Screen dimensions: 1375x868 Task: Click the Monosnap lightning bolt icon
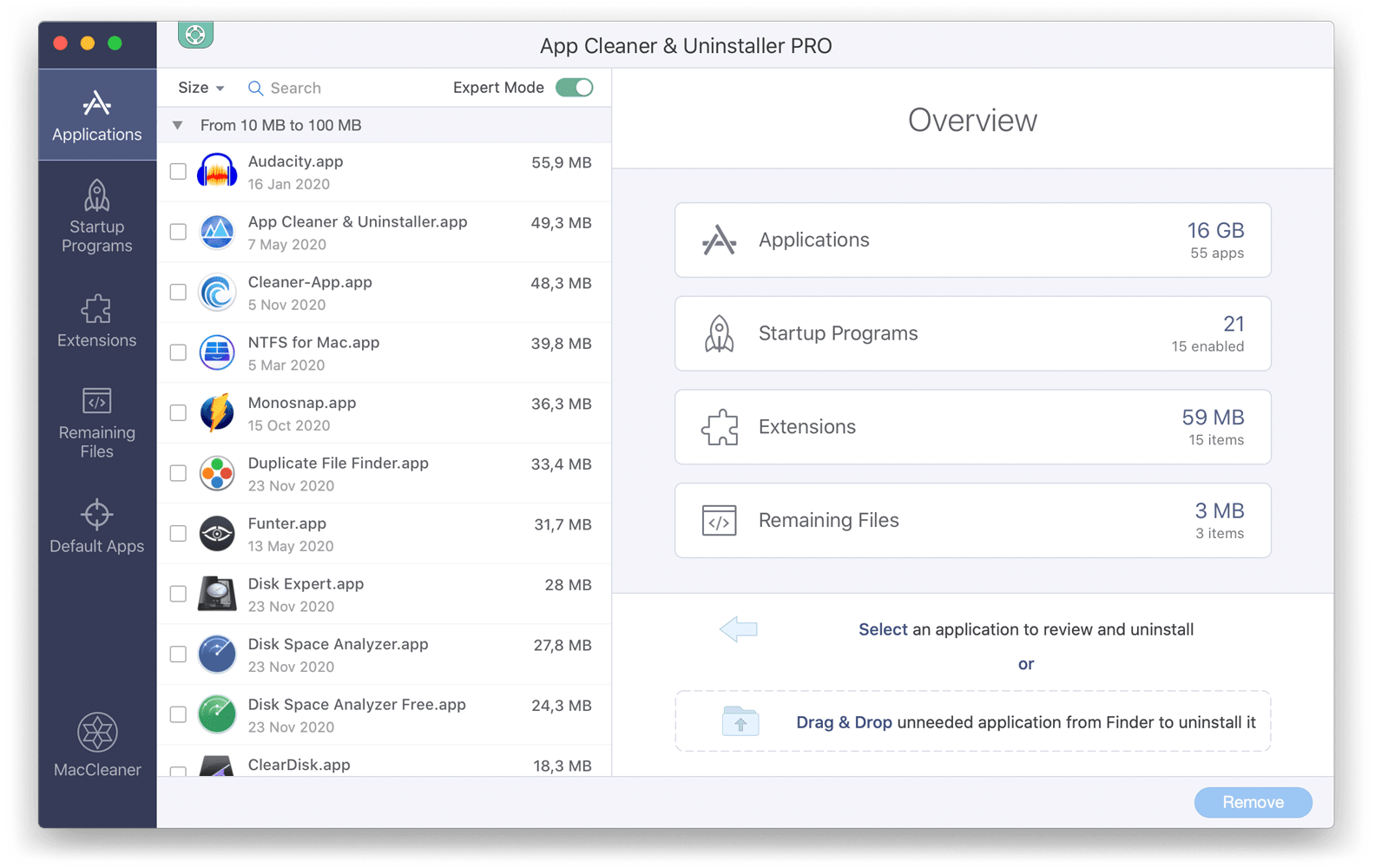216,413
